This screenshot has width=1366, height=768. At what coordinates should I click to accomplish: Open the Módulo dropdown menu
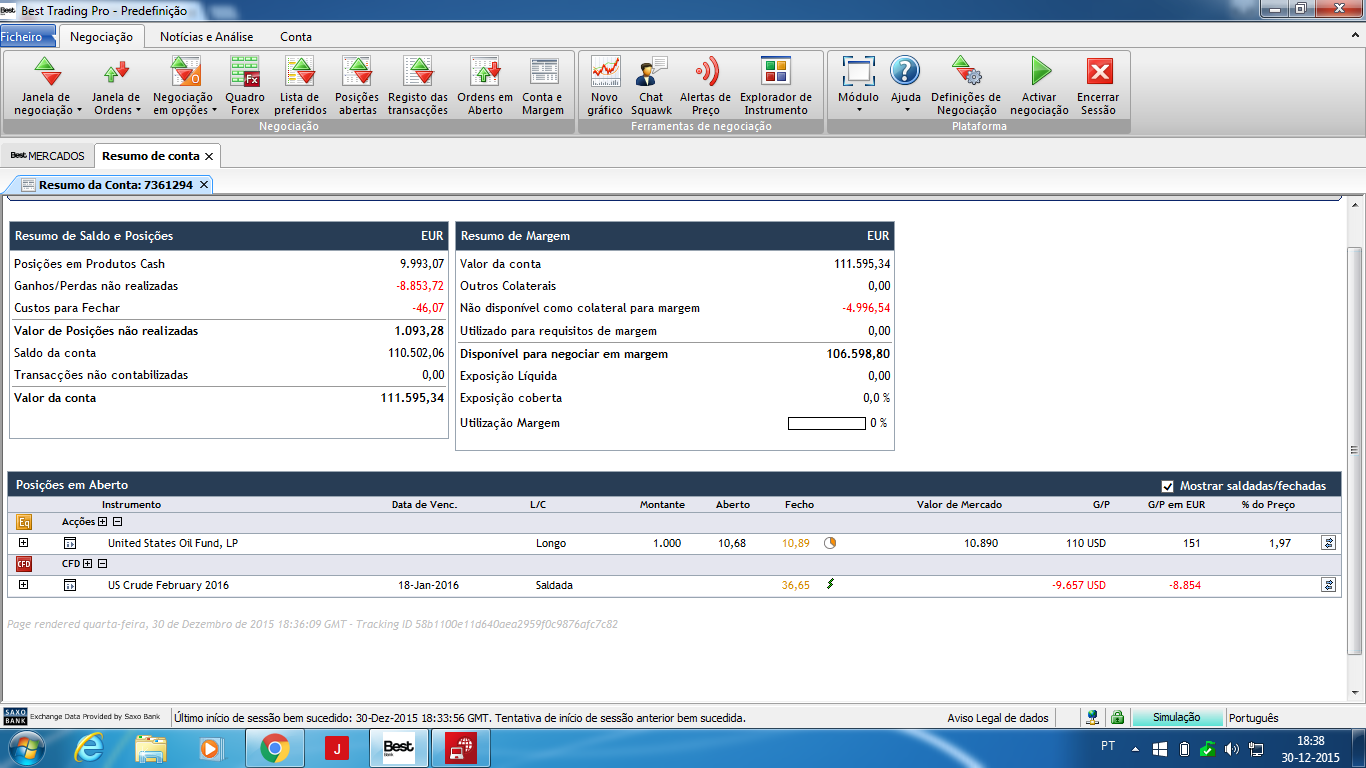(858, 85)
